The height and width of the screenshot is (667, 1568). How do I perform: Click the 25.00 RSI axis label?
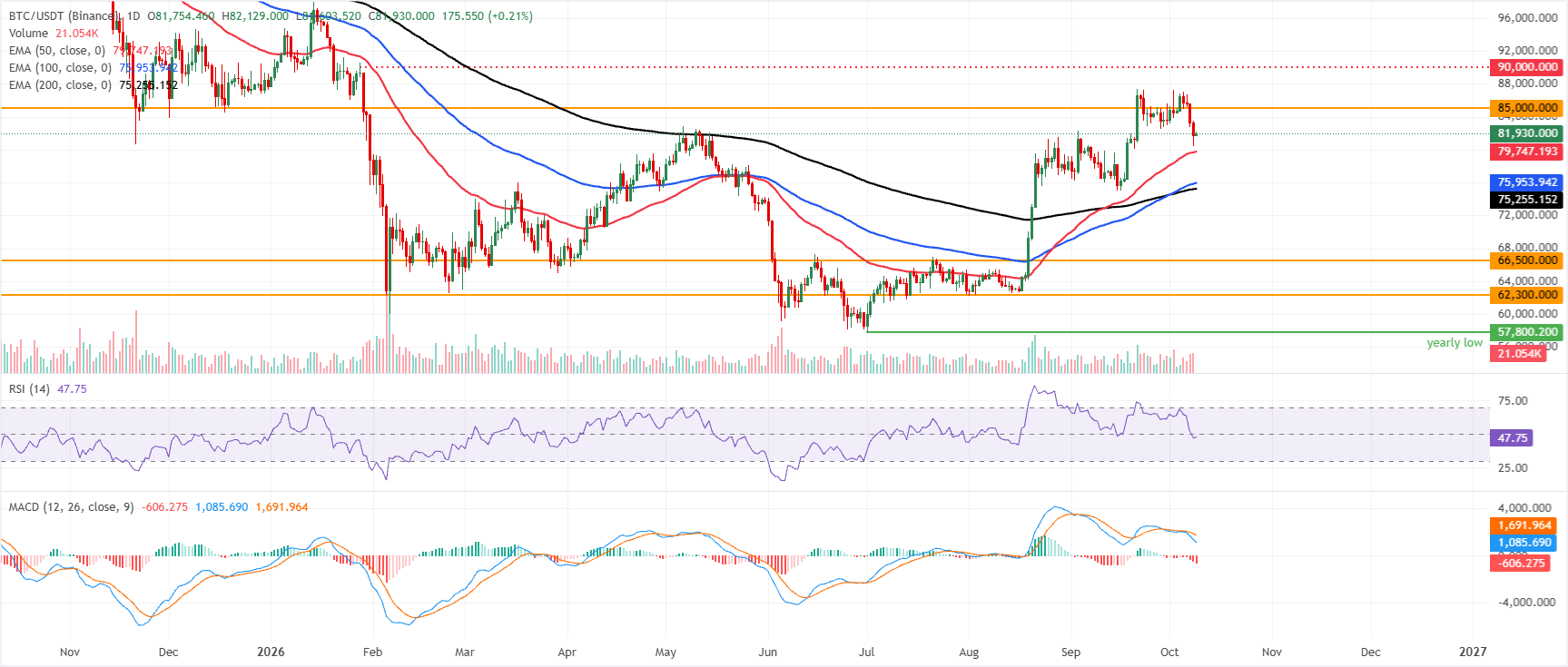click(x=1513, y=468)
